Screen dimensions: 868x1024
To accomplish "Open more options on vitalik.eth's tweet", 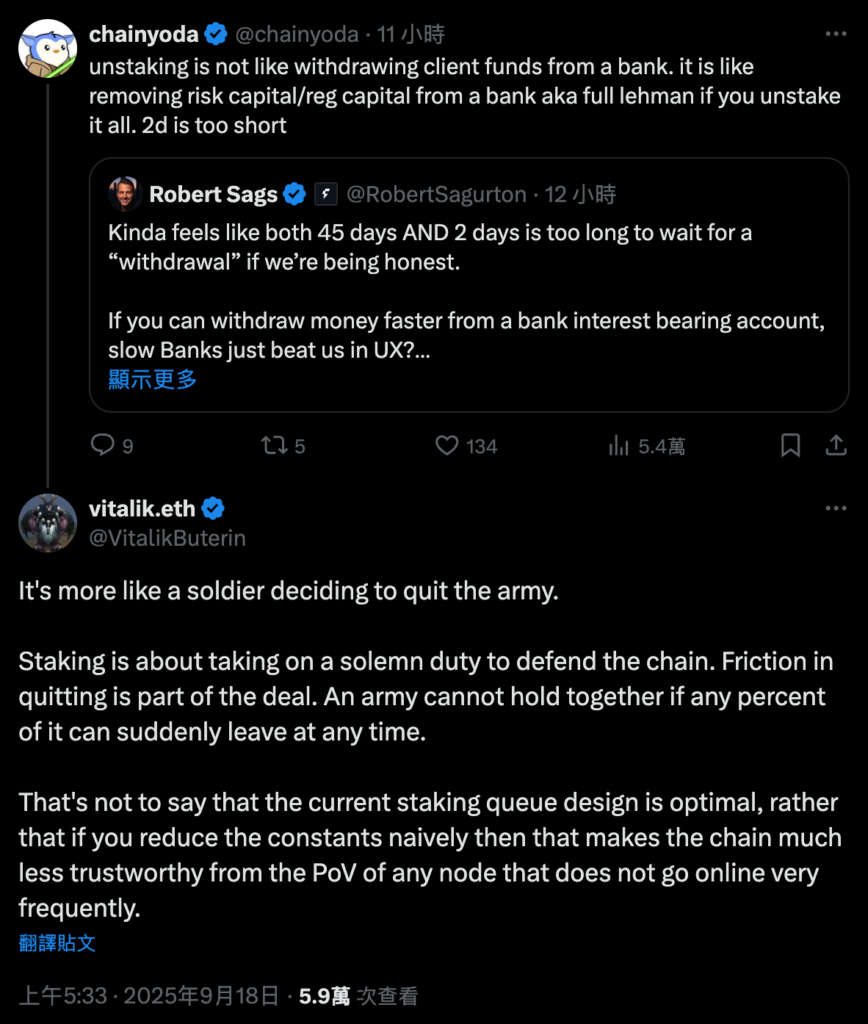I will pyautogui.click(x=835, y=508).
